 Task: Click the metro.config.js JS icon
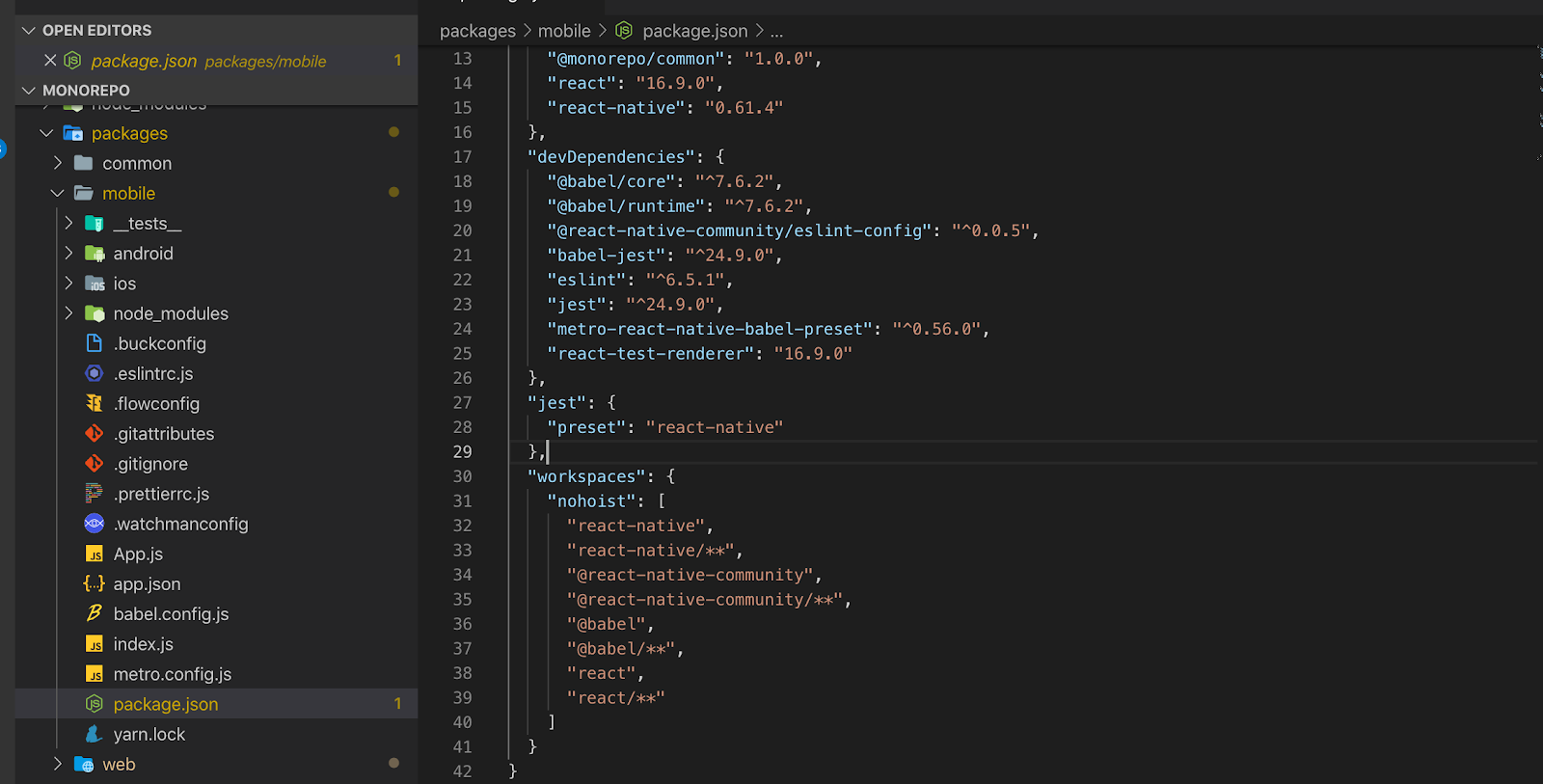click(95, 674)
